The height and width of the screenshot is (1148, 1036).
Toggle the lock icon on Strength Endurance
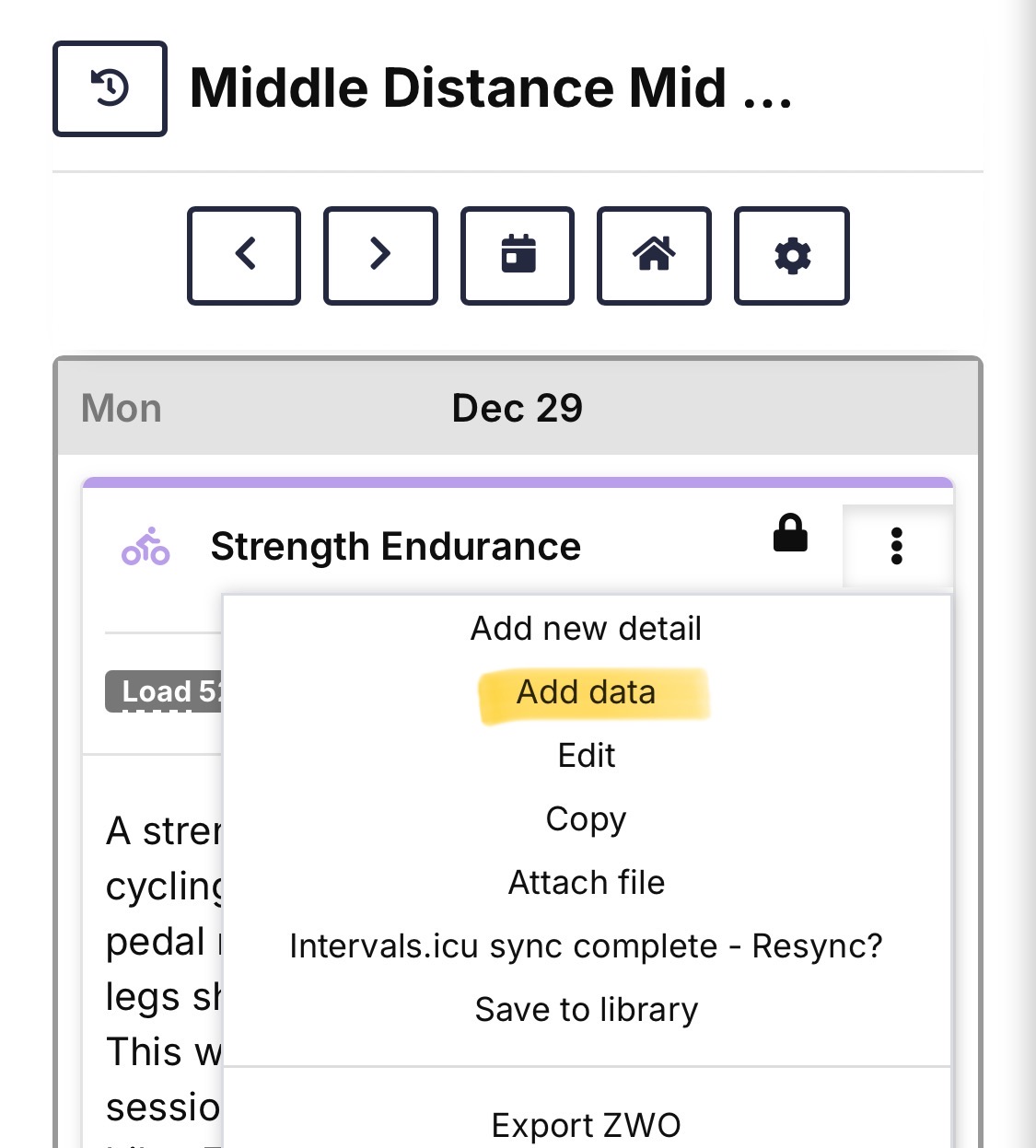click(790, 533)
